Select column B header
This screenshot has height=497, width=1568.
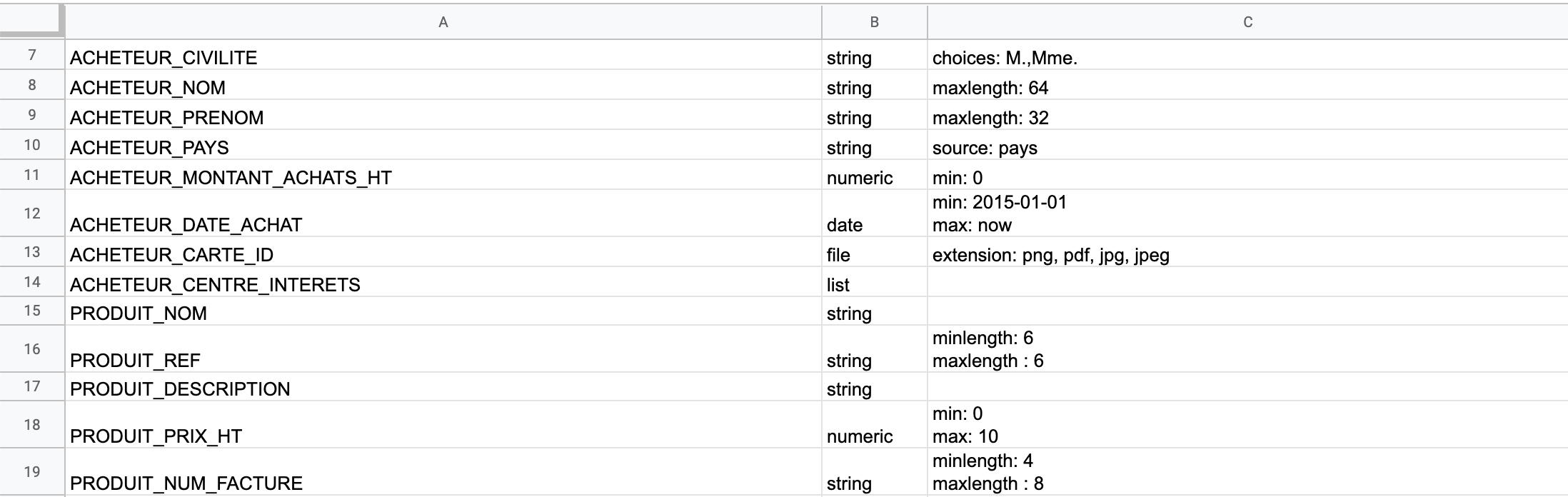pos(874,22)
